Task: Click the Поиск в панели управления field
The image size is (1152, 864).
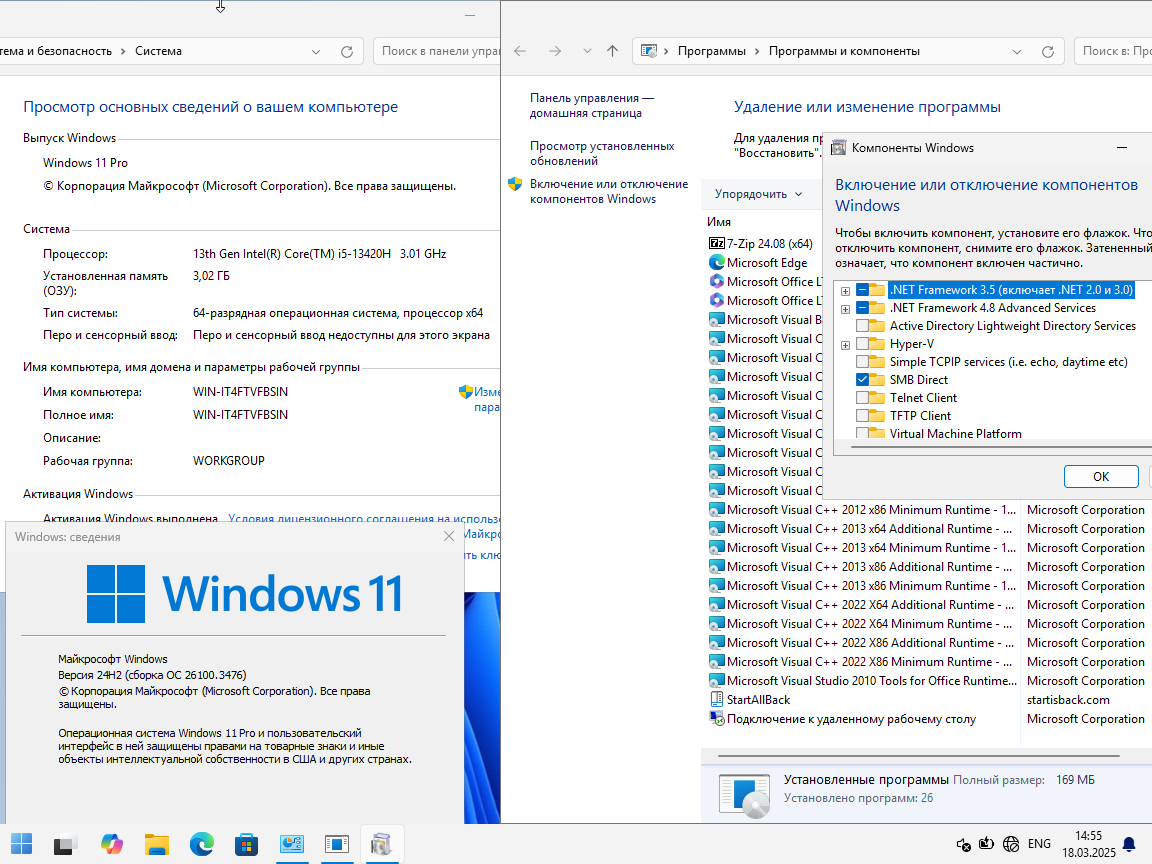Action: tap(437, 51)
